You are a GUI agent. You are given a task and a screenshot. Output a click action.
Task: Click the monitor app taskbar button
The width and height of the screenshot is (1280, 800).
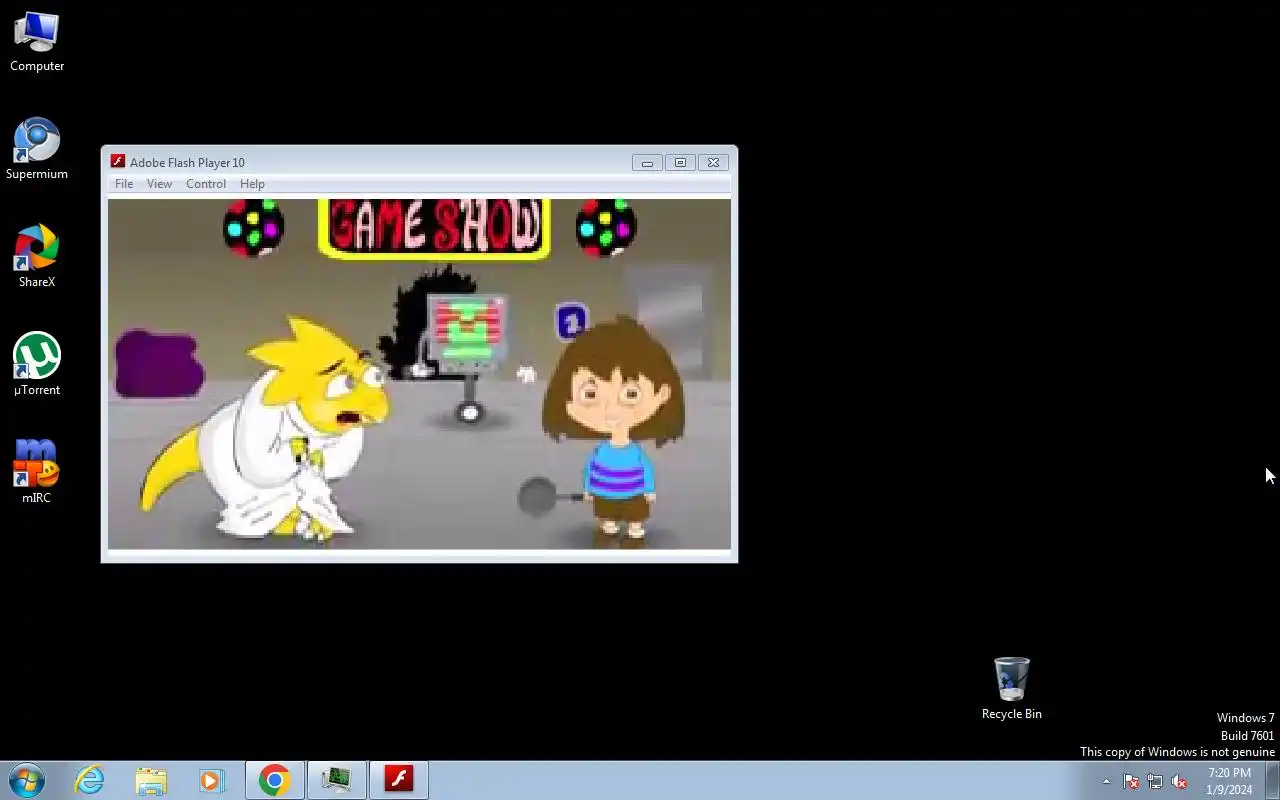[x=337, y=780]
